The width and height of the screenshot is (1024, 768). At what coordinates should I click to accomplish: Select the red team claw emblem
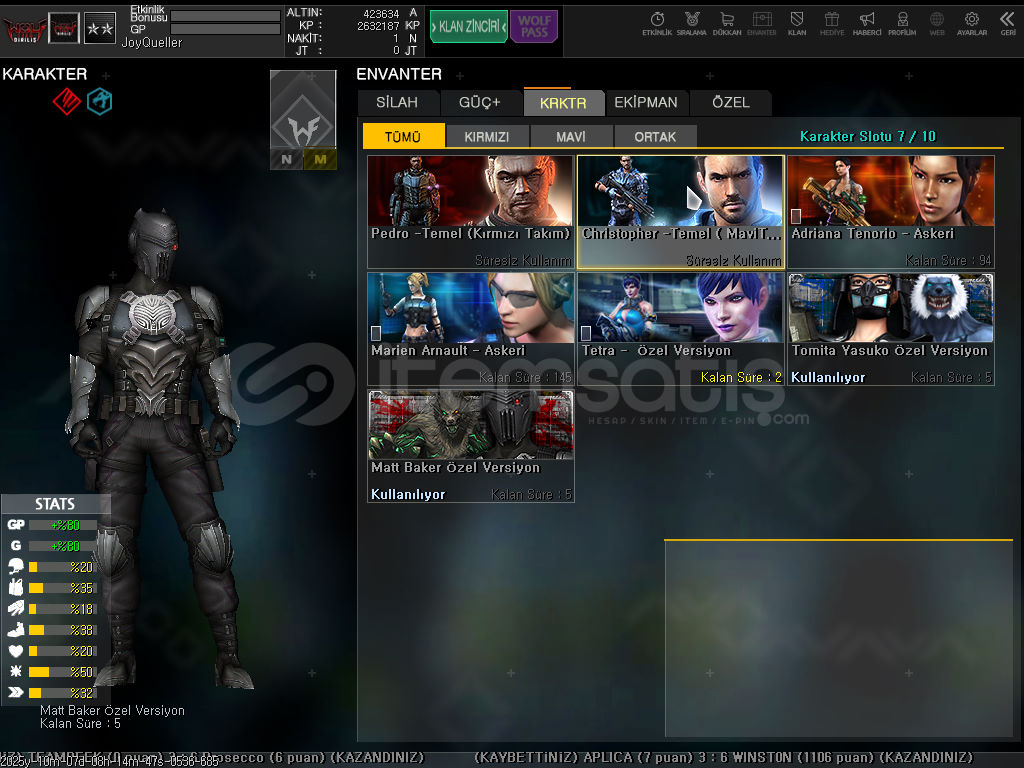click(66, 100)
